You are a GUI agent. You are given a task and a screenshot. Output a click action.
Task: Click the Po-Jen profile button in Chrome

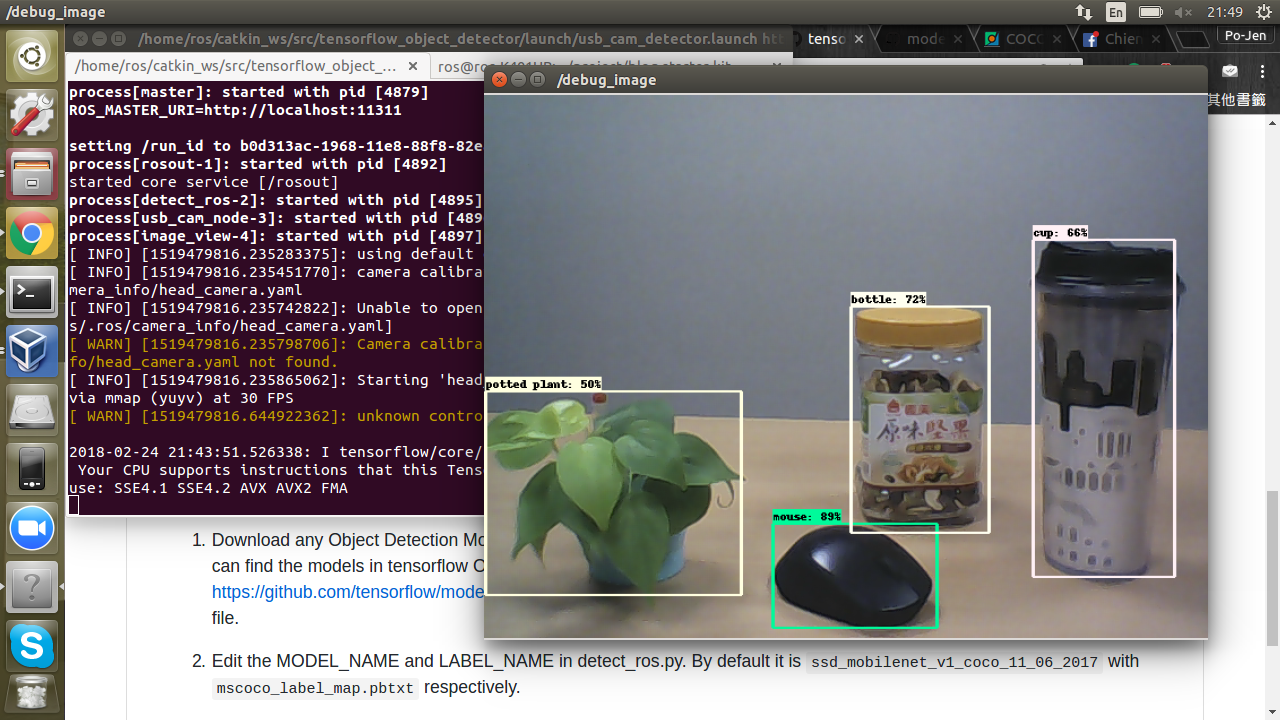pyautogui.click(x=1245, y=36)
